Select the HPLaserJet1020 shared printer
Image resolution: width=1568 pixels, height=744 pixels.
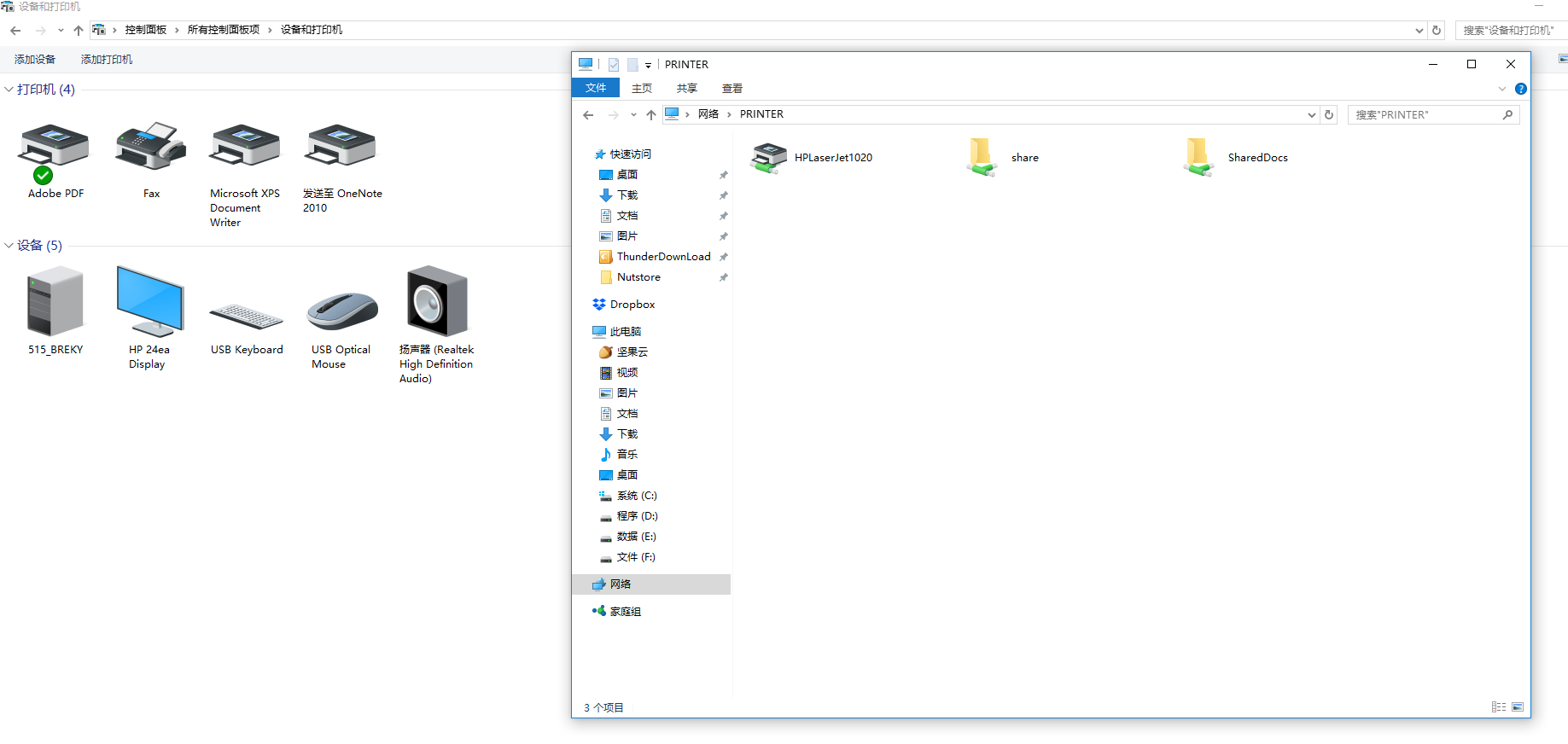tap(812, 158)
